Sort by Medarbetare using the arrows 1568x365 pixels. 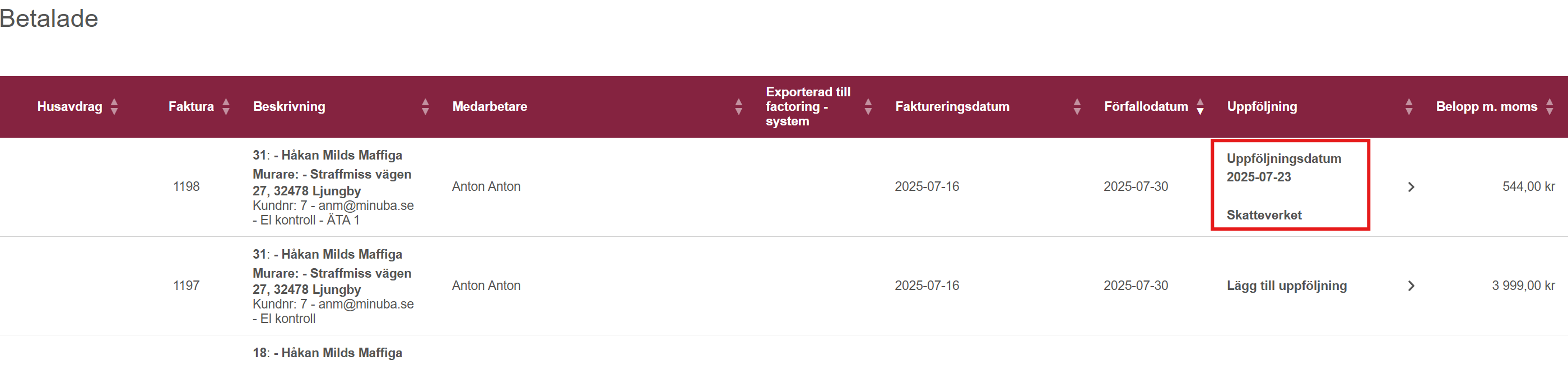(738, 106)
